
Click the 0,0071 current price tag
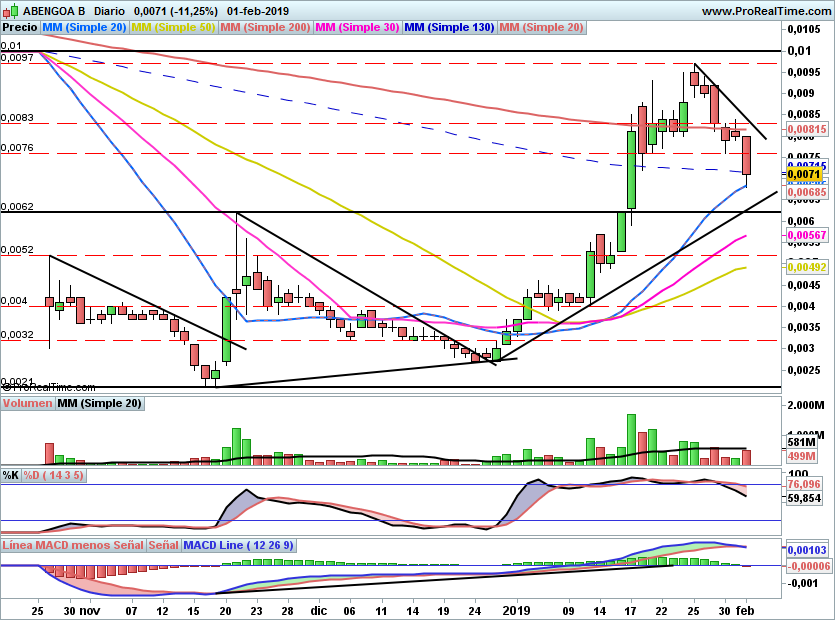[804, 174]
